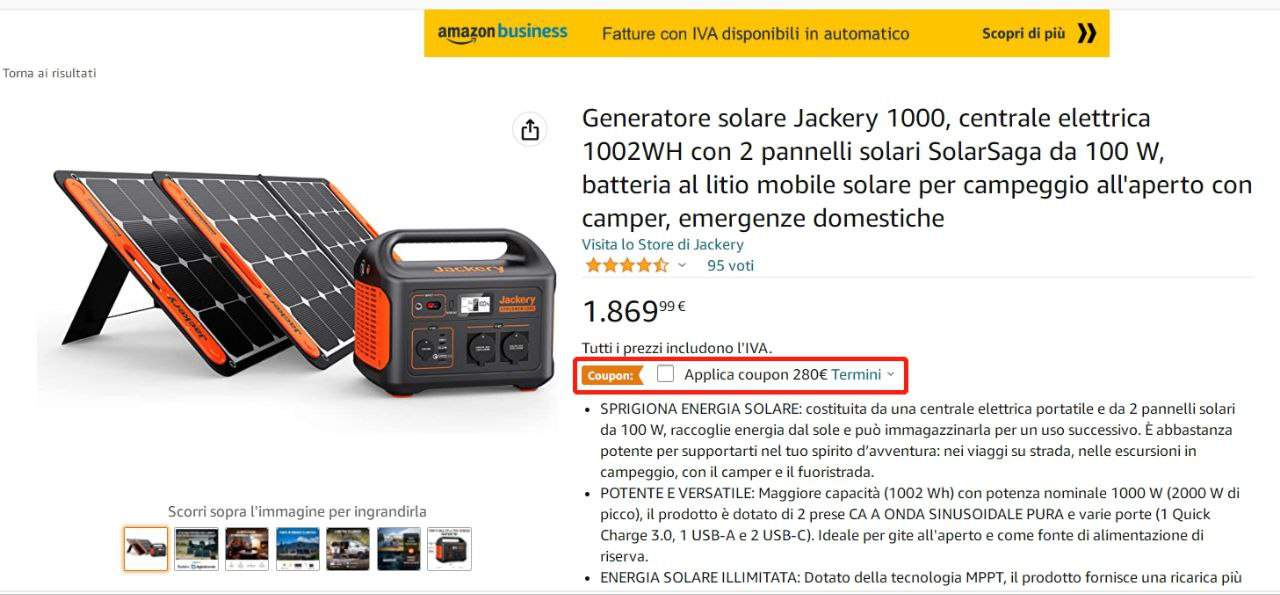Click the double-arrow icon on Amazon Business banner
Image resolution: width=1280 pixels, height=595 pixels.
click(1087, 34)
